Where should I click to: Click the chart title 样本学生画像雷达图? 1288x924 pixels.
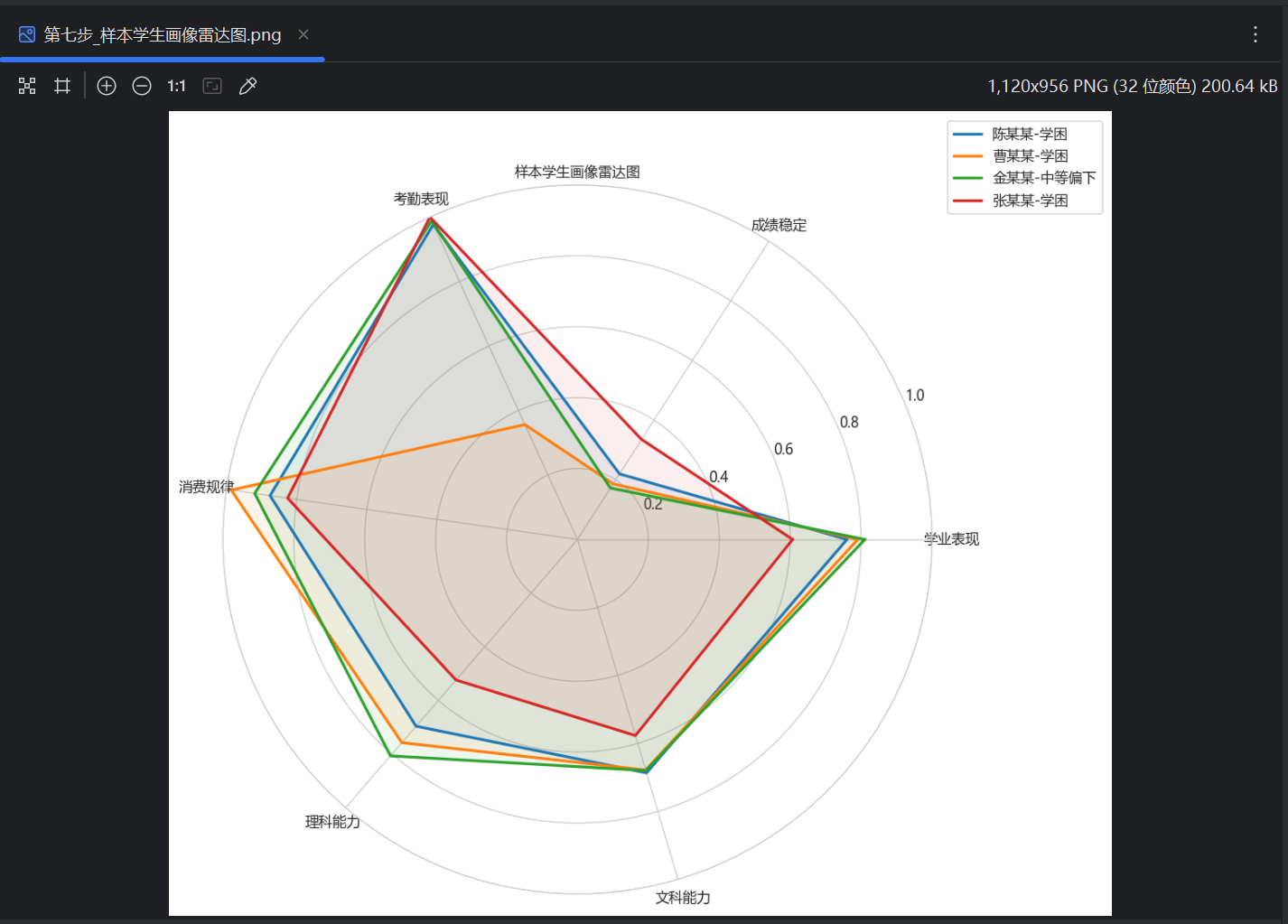click(577, 172)
